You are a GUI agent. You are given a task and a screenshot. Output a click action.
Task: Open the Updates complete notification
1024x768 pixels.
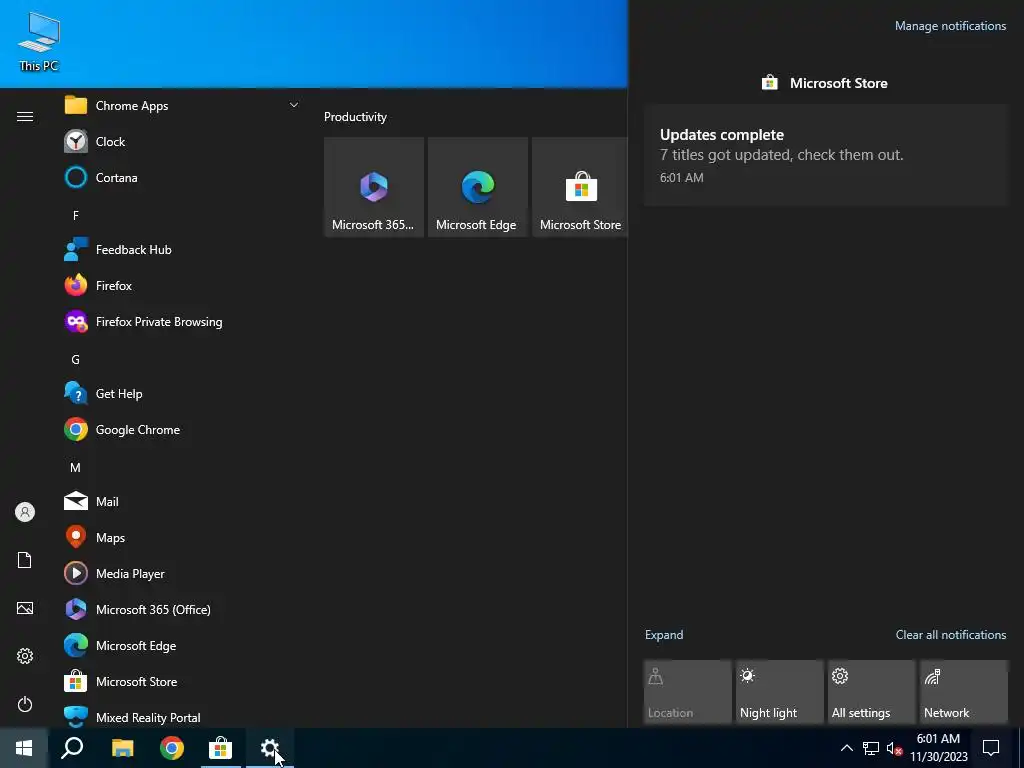(x=826, y=155)
